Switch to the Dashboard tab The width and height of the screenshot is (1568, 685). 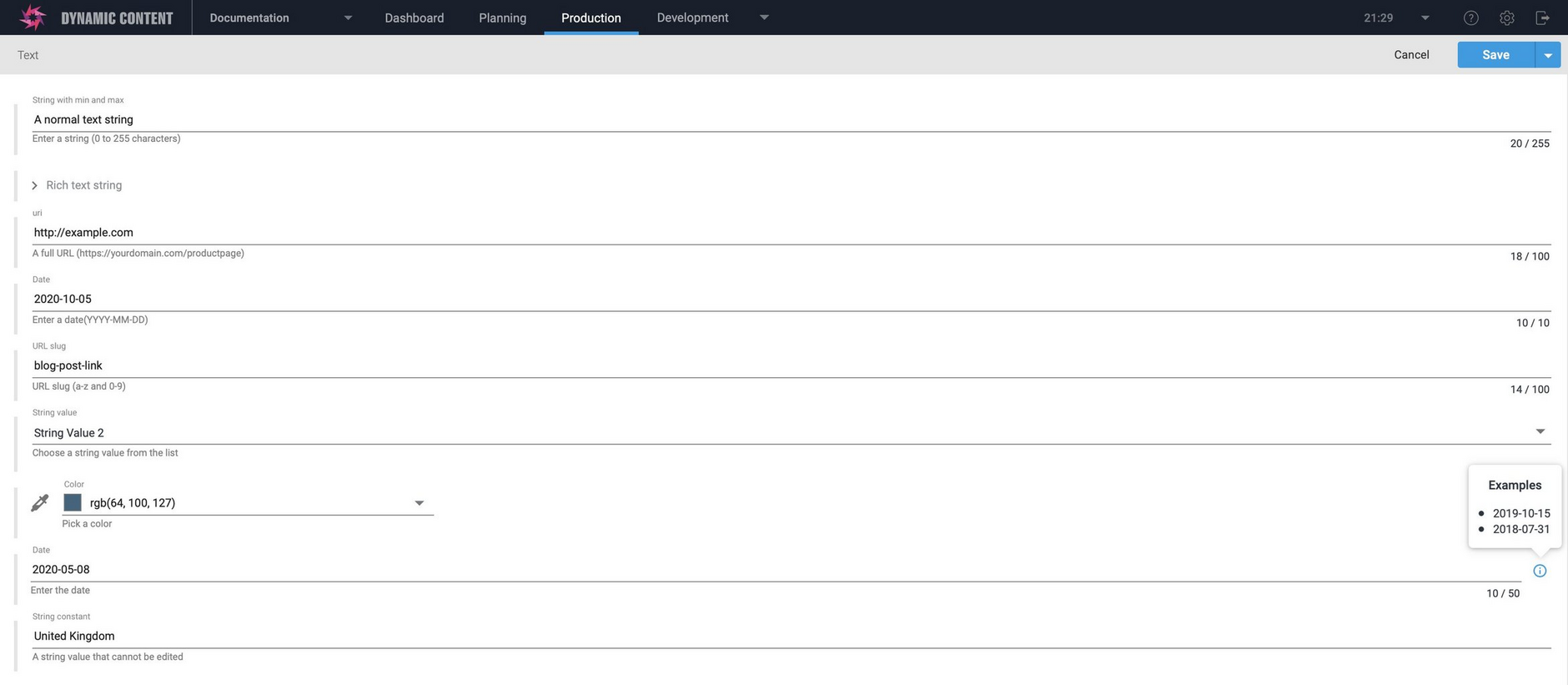point(414,18)
